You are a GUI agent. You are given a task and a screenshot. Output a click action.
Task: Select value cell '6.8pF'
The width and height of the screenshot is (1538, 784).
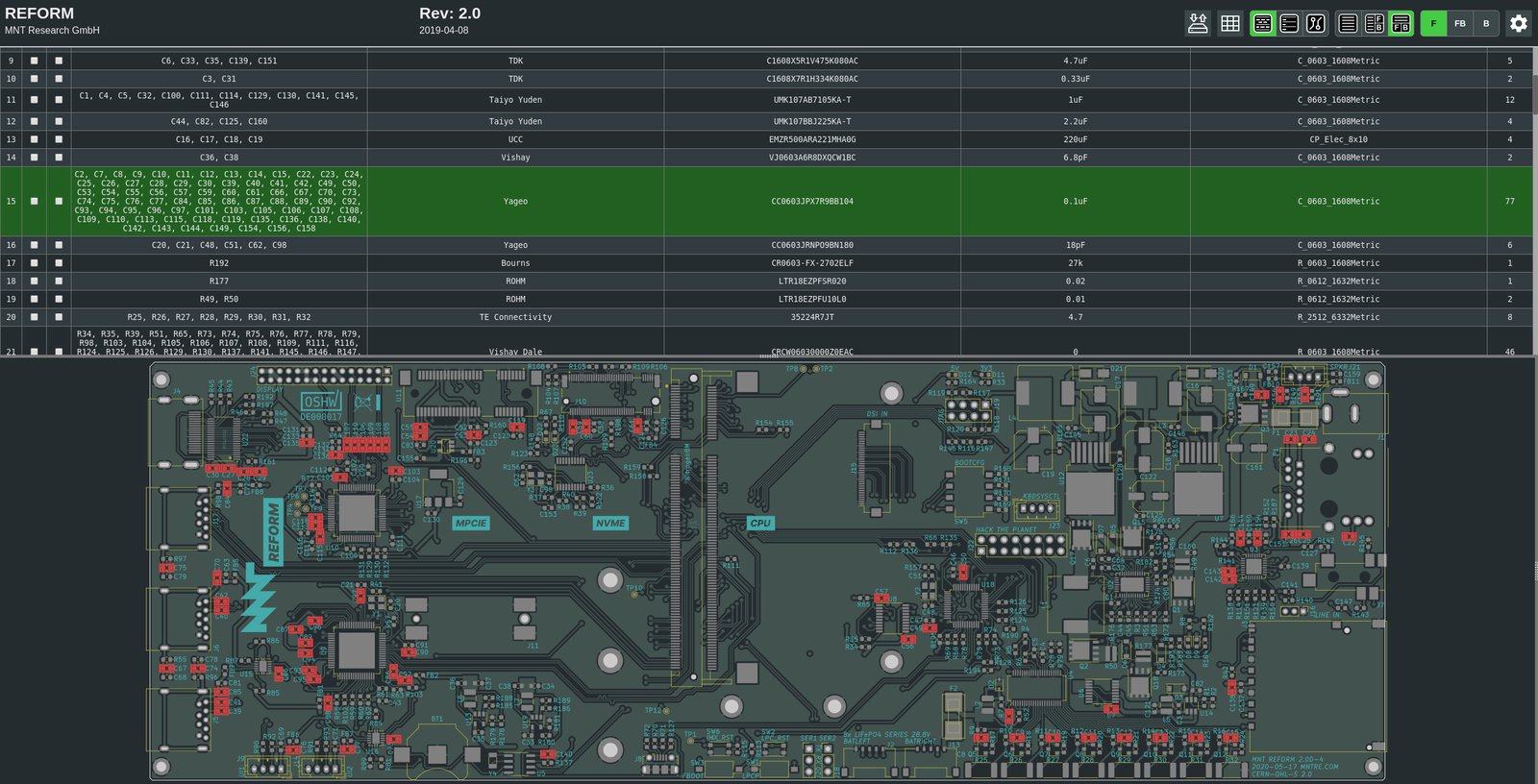pyautogui.click(x=1076, y=157)
